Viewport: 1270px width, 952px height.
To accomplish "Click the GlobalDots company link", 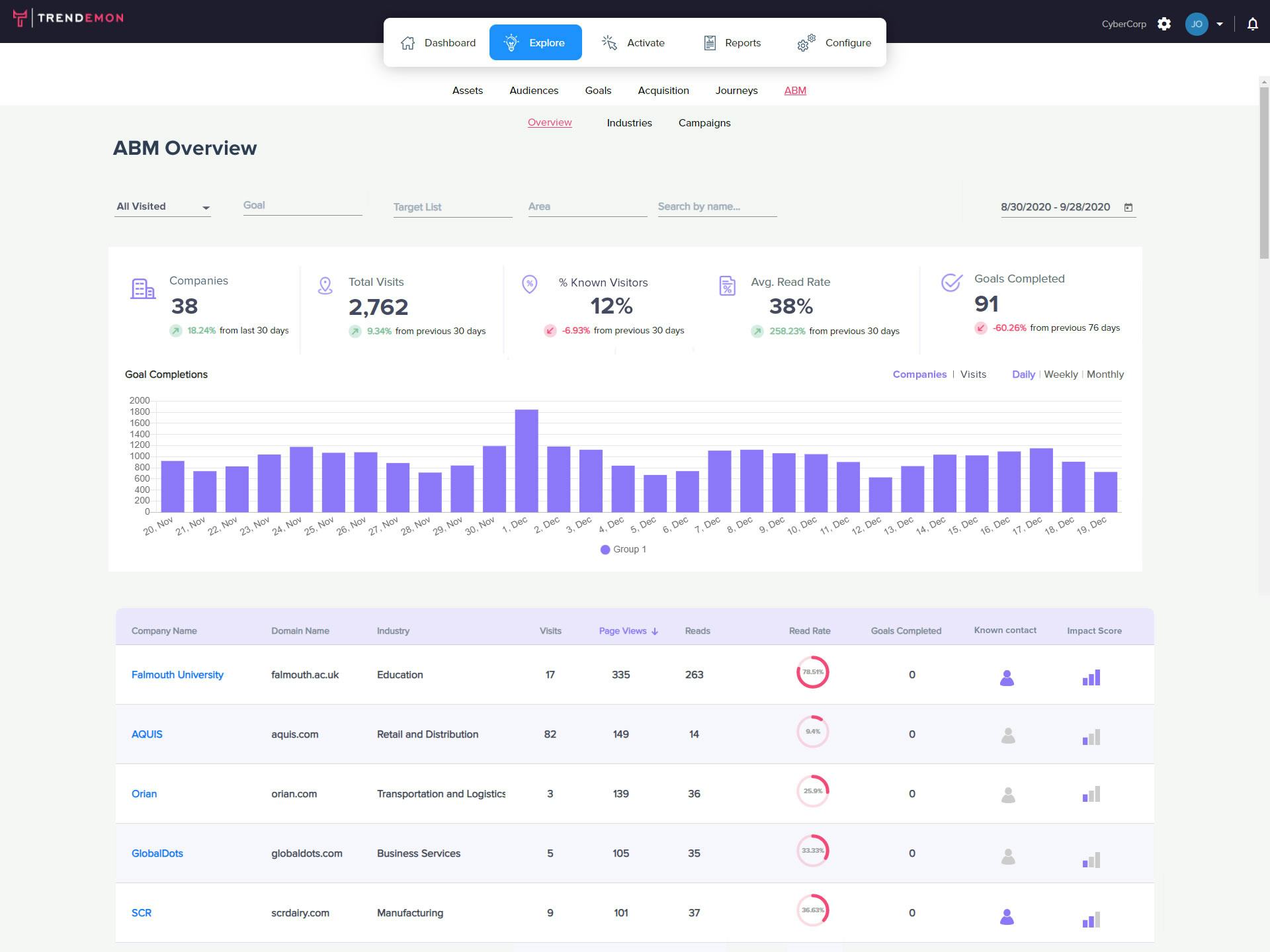I will pos(157,853).
